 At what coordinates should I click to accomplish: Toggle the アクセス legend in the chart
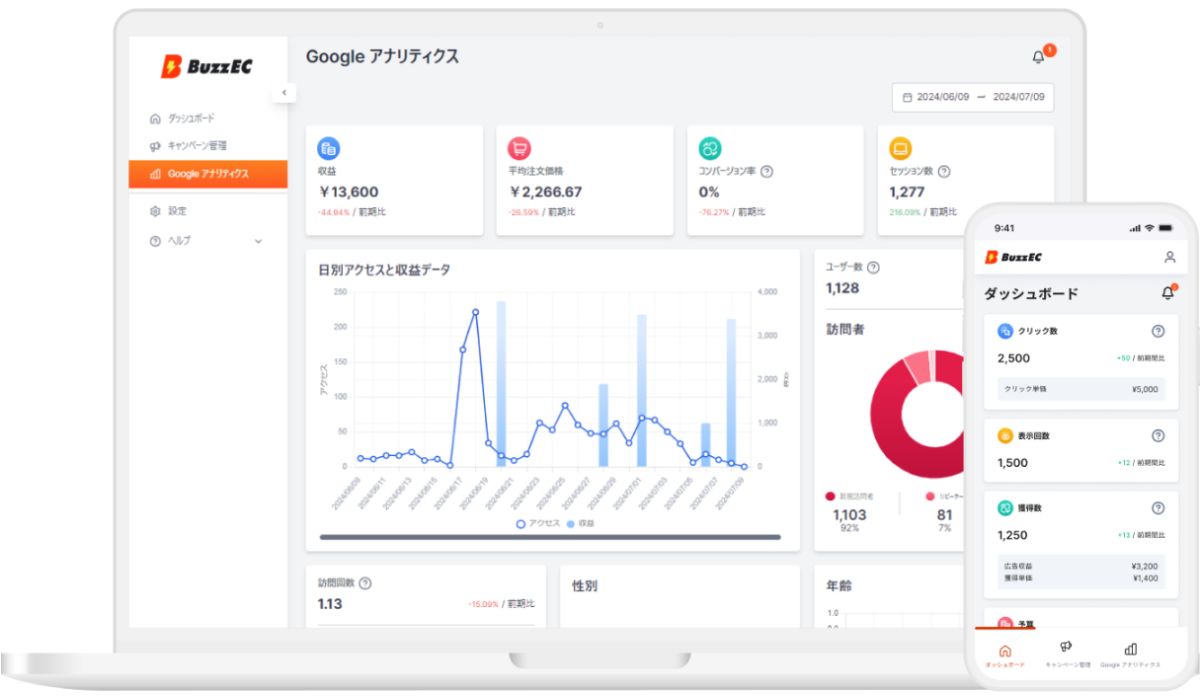[x=537, y=523]
